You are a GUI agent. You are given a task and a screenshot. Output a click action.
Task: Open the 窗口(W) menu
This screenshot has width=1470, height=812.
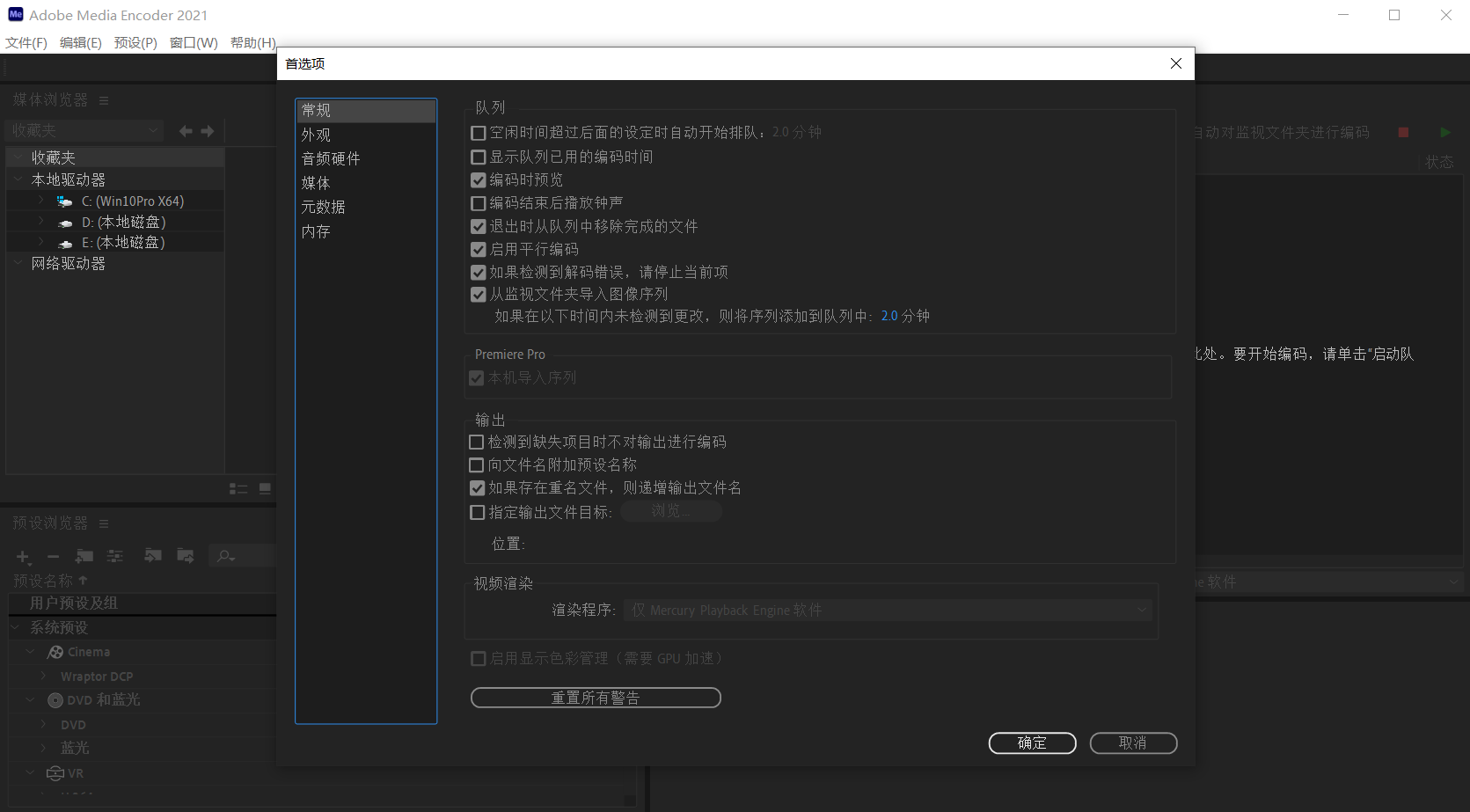tap(193, 42)
